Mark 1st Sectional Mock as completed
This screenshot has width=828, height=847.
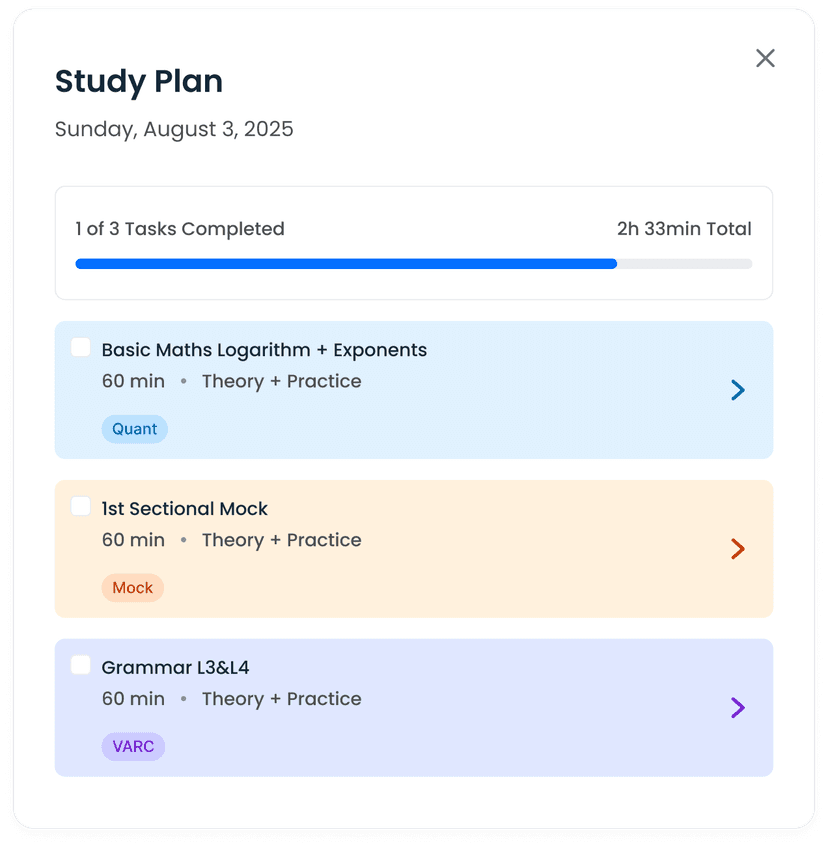[x=81, y=507]
